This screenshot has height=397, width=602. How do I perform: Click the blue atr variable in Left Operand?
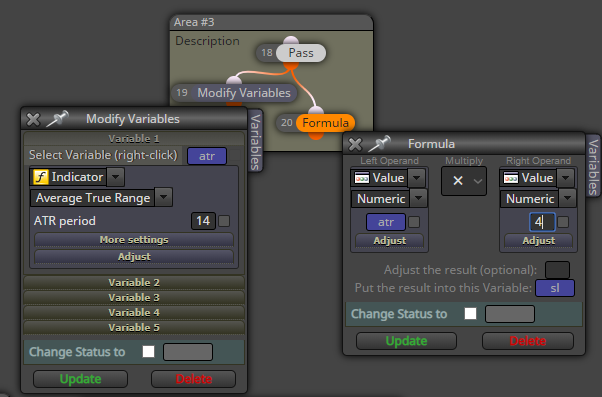[386, 222]
